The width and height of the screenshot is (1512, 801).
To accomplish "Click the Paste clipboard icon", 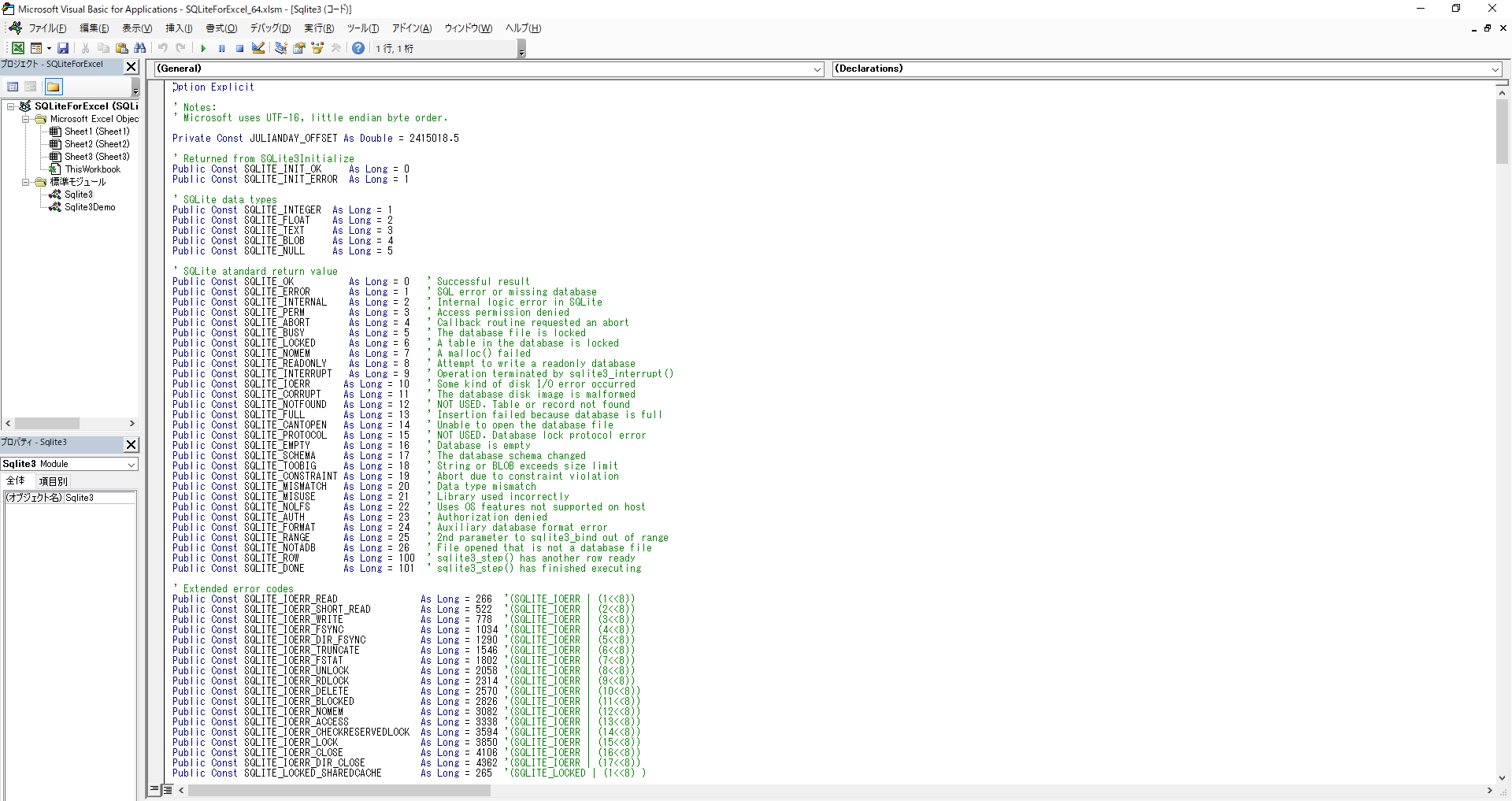I will pyautogui.click(x=121, y=48).
